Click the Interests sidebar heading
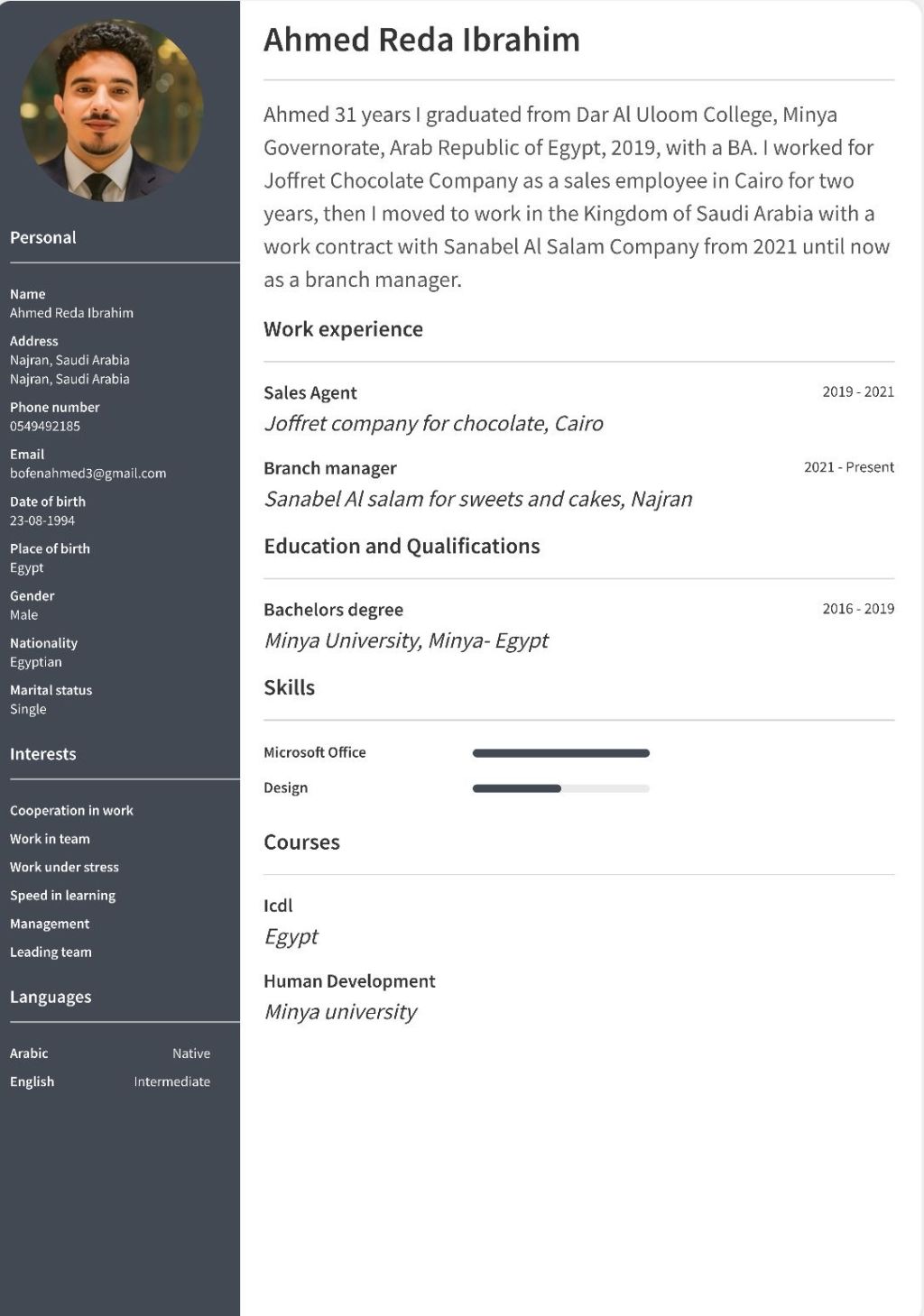Viewport: 924px width, 1316px height. pos(42,755)
